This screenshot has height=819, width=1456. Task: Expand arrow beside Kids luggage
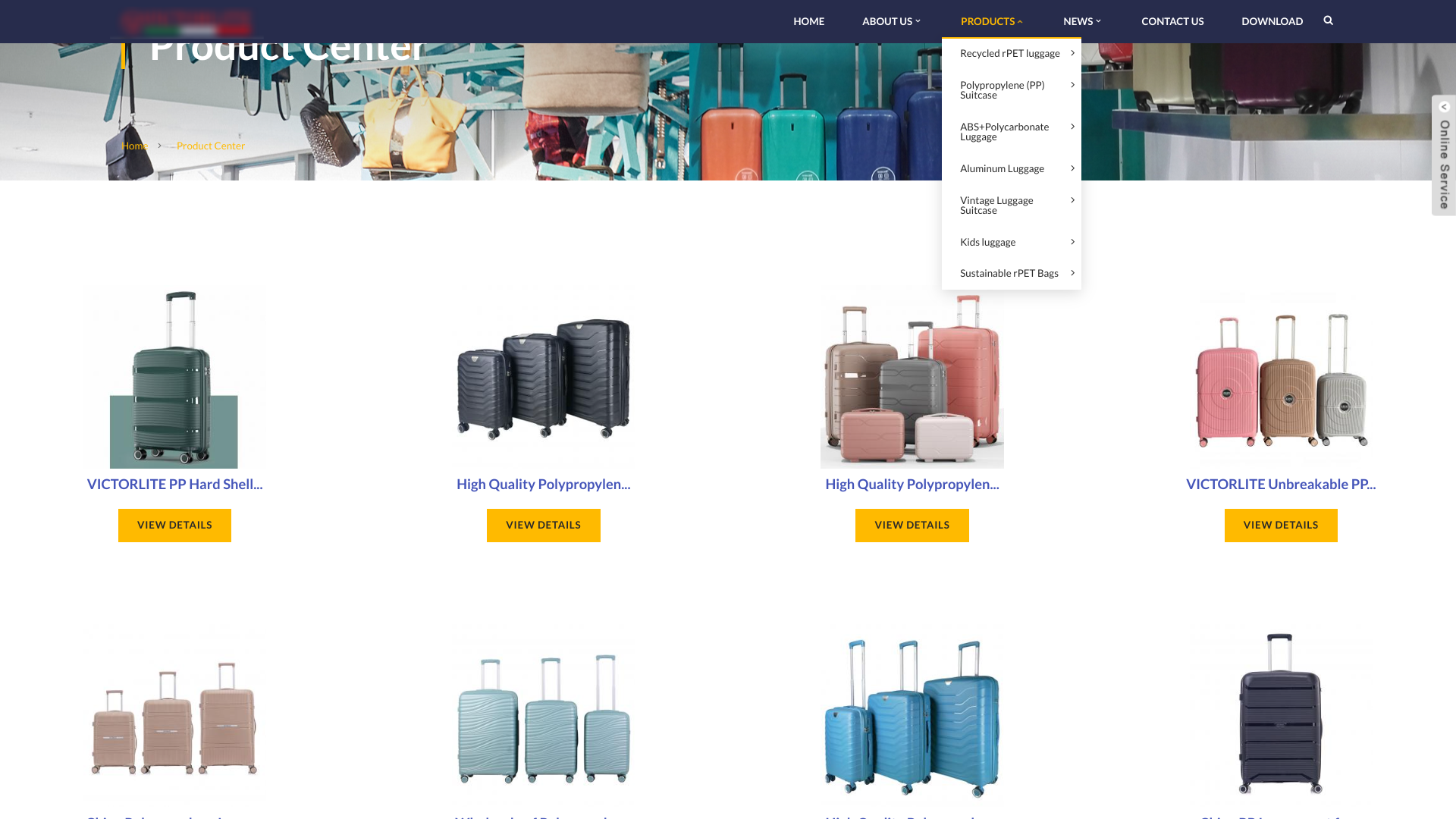[1072, 242]
